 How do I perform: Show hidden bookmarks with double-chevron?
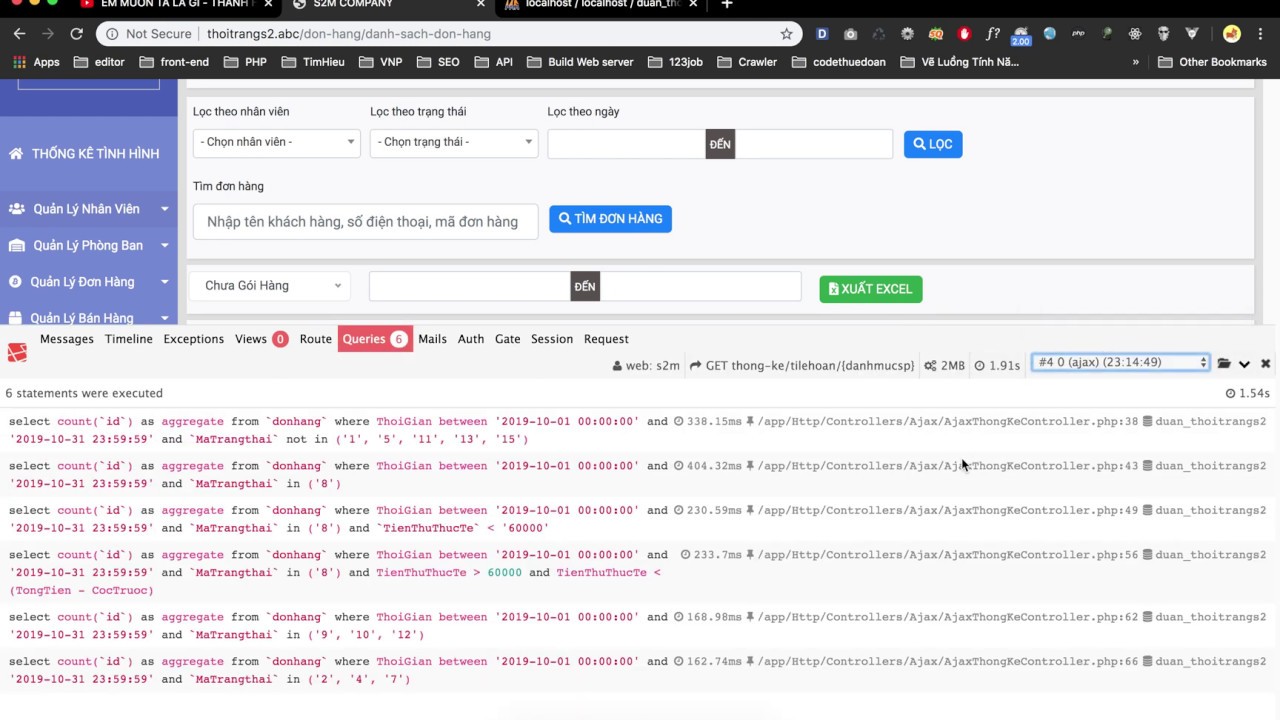pyautogui.click(x=1135, y=62)
